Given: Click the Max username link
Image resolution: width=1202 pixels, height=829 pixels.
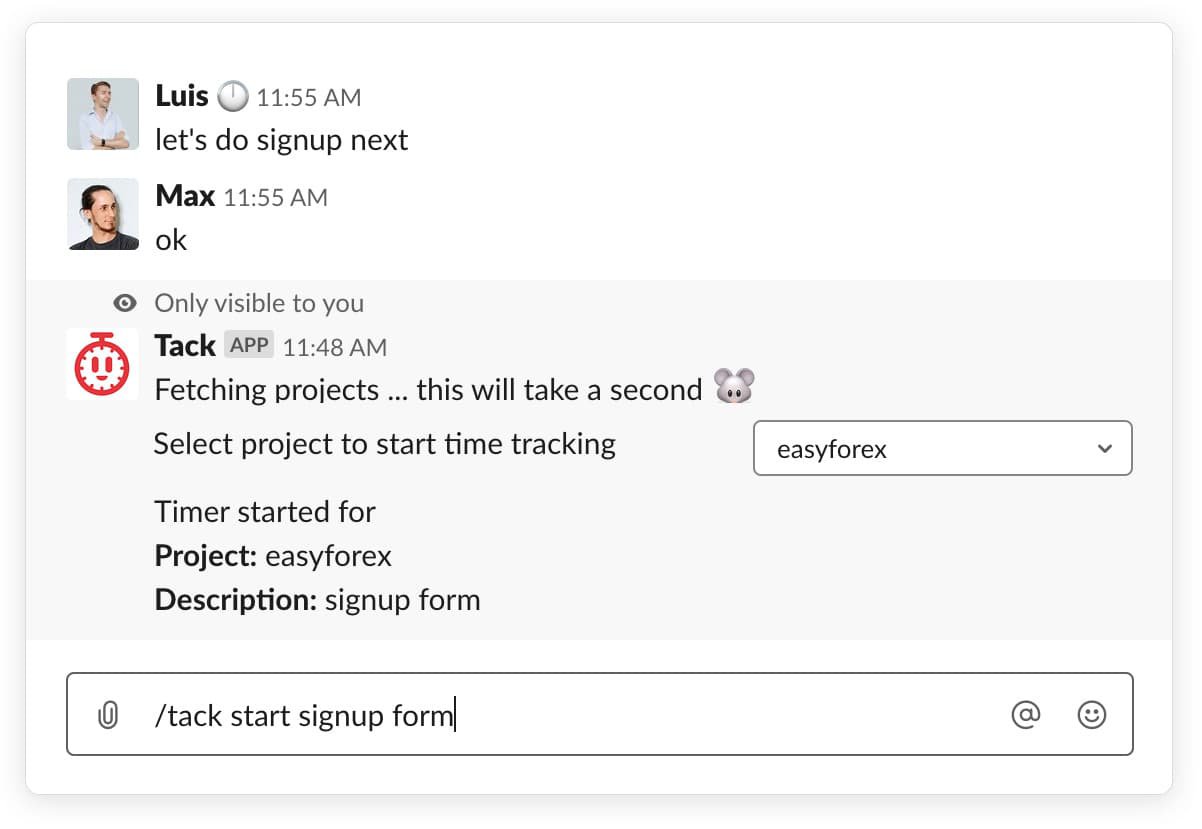Looking at the screenshot, I should (x=185, y=196).
